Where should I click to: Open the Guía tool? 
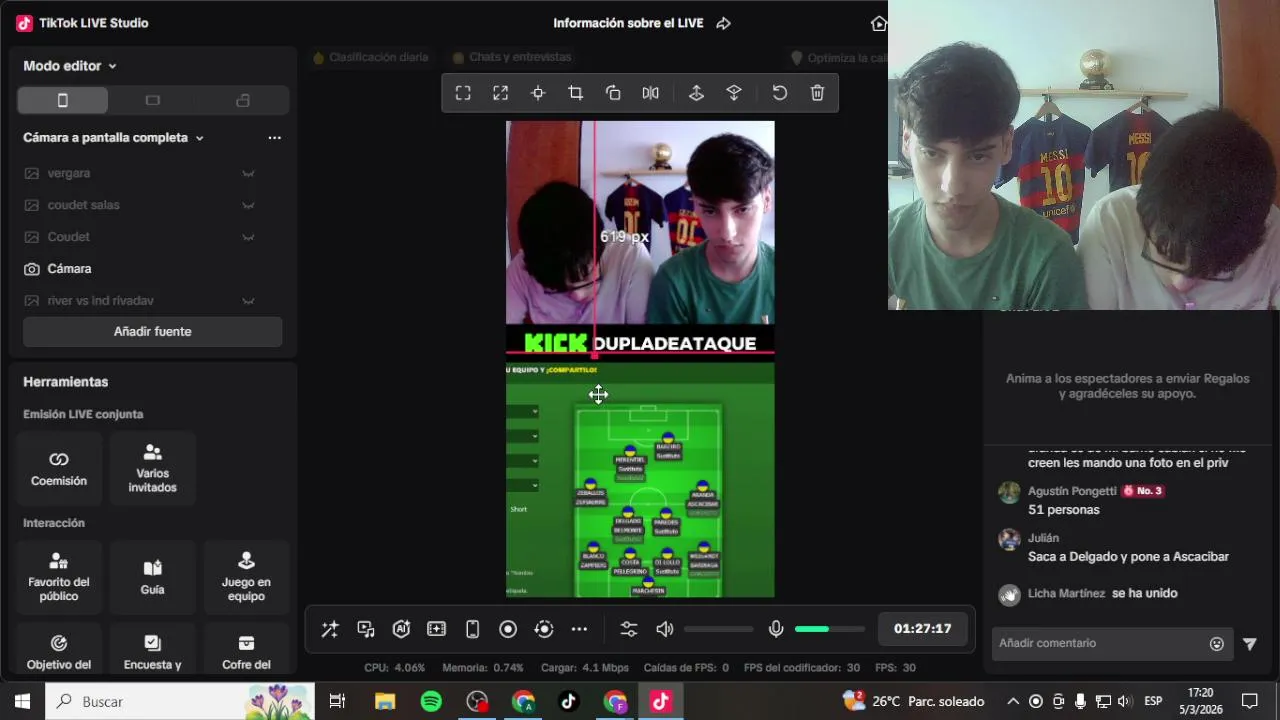pyautogui.click(x=152, y=577)
